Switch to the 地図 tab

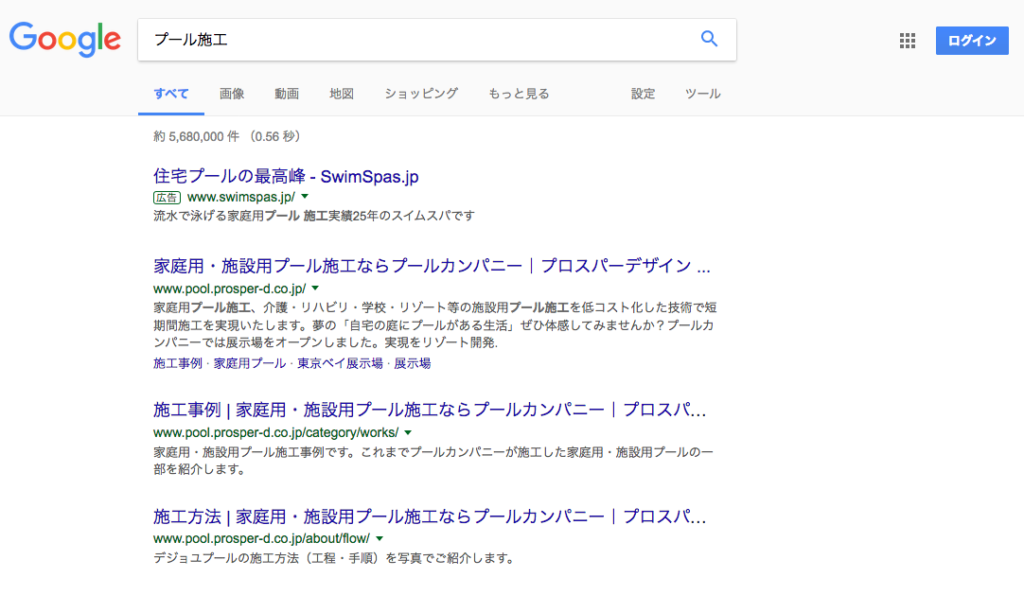coord(342,94)
